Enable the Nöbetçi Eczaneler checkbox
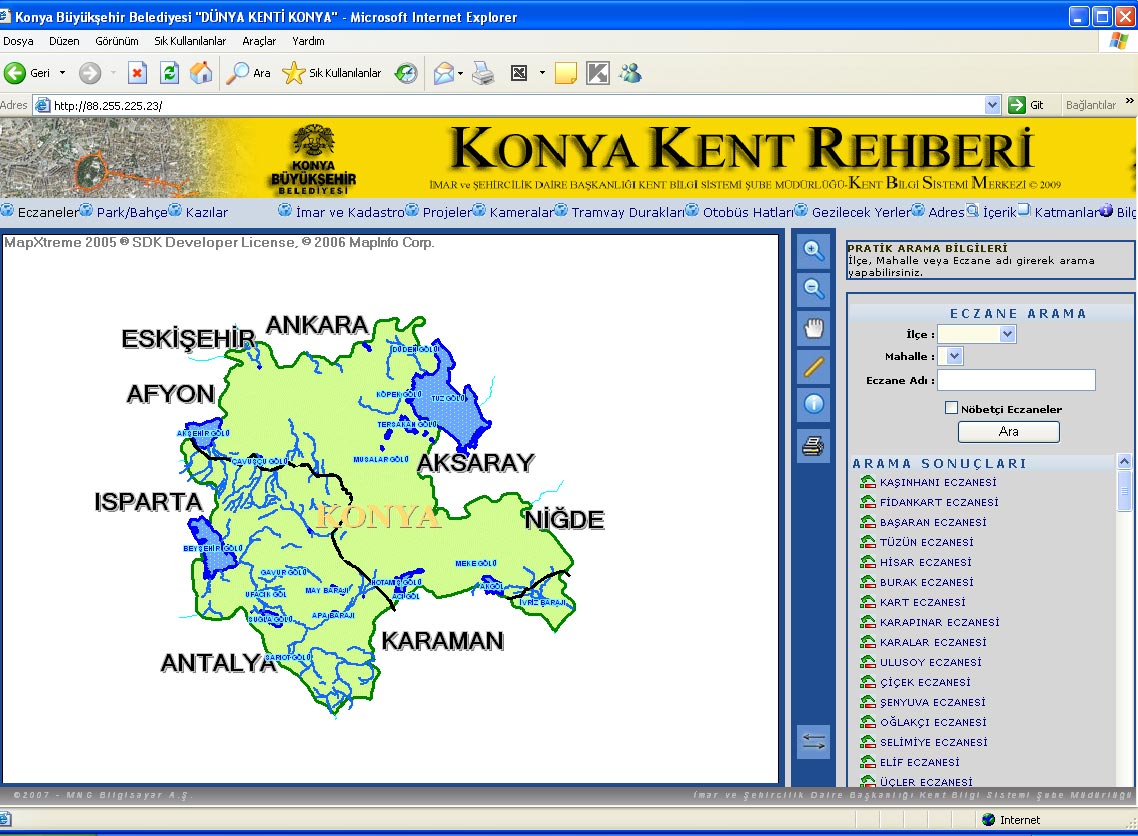This screenshot has width=1138, height=836. click(x=951, y=408)
